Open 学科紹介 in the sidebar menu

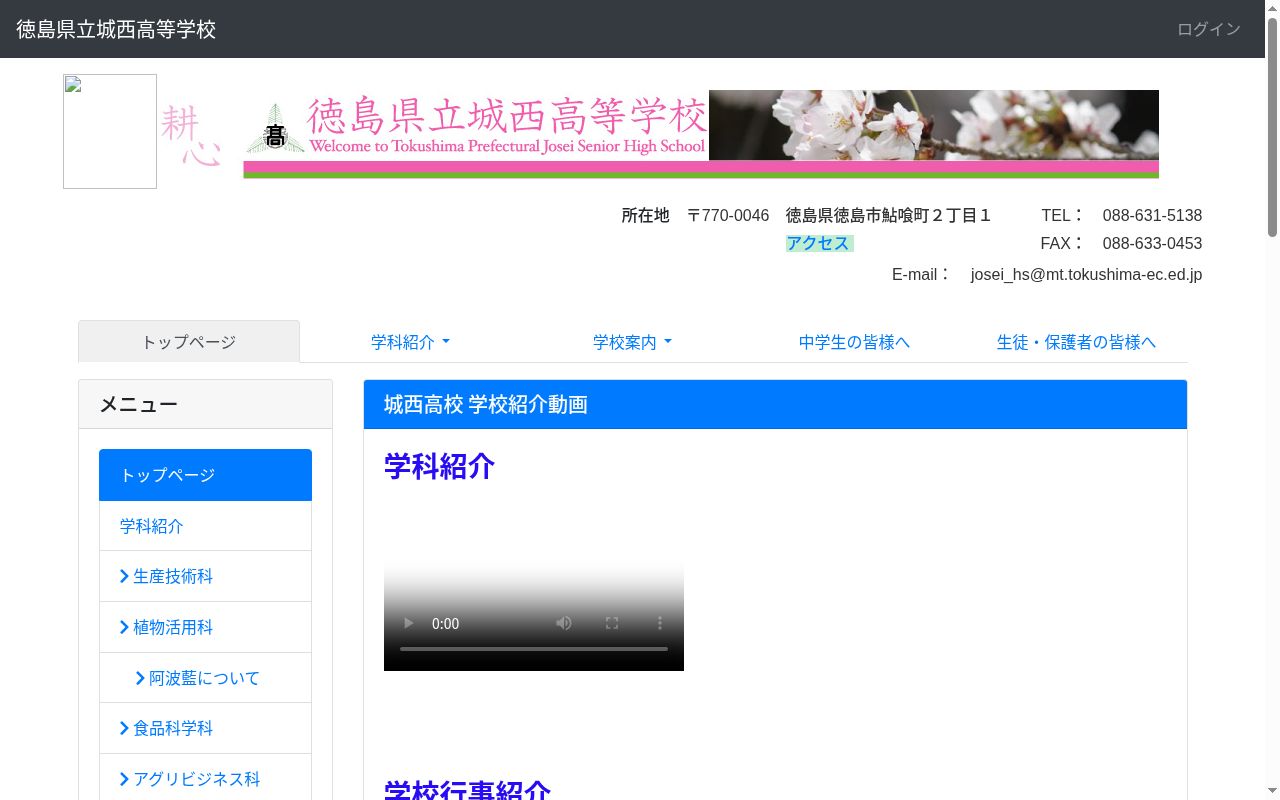tap(205, 526)
